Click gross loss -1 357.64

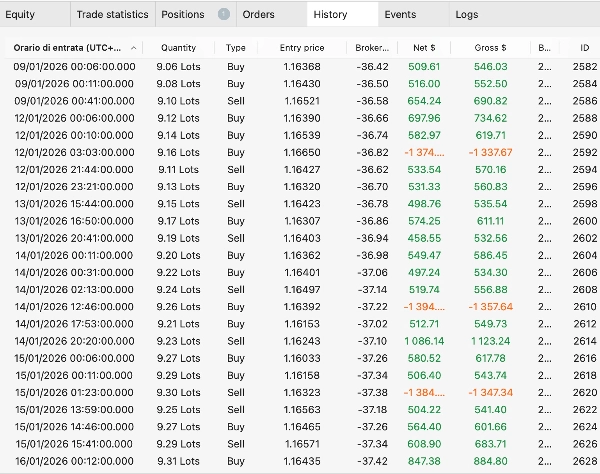click(x=490, y=307)
